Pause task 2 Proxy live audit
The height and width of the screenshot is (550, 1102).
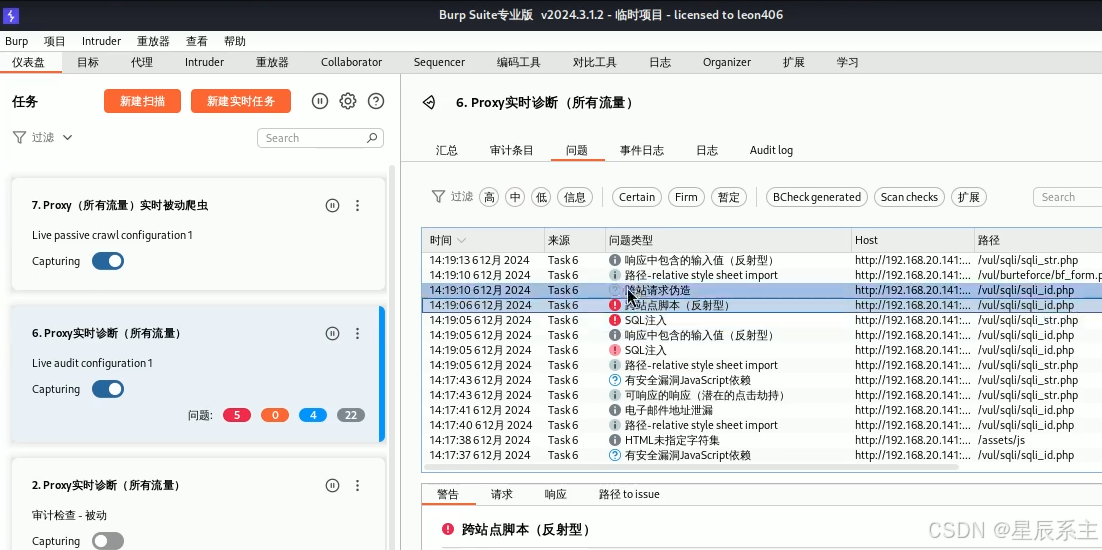click(332, 485)
